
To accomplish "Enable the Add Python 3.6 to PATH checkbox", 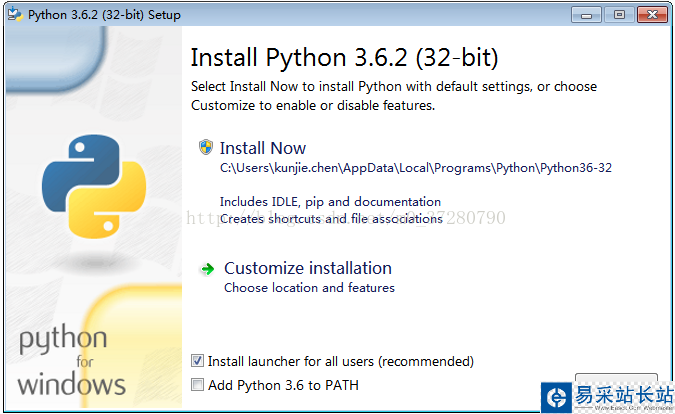I will (197, 384).
